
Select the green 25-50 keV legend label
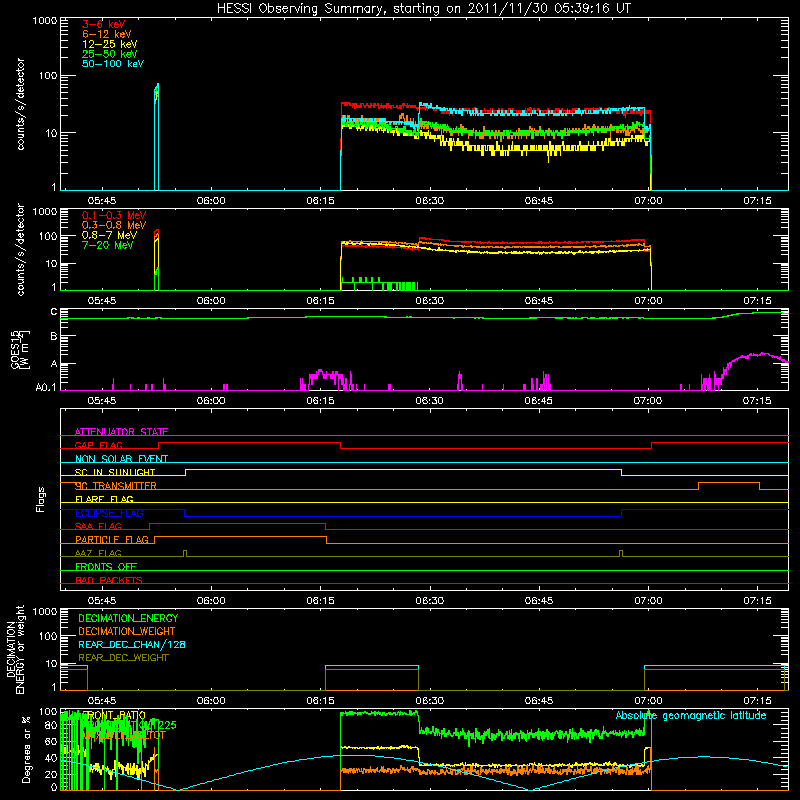coord(109,54)
